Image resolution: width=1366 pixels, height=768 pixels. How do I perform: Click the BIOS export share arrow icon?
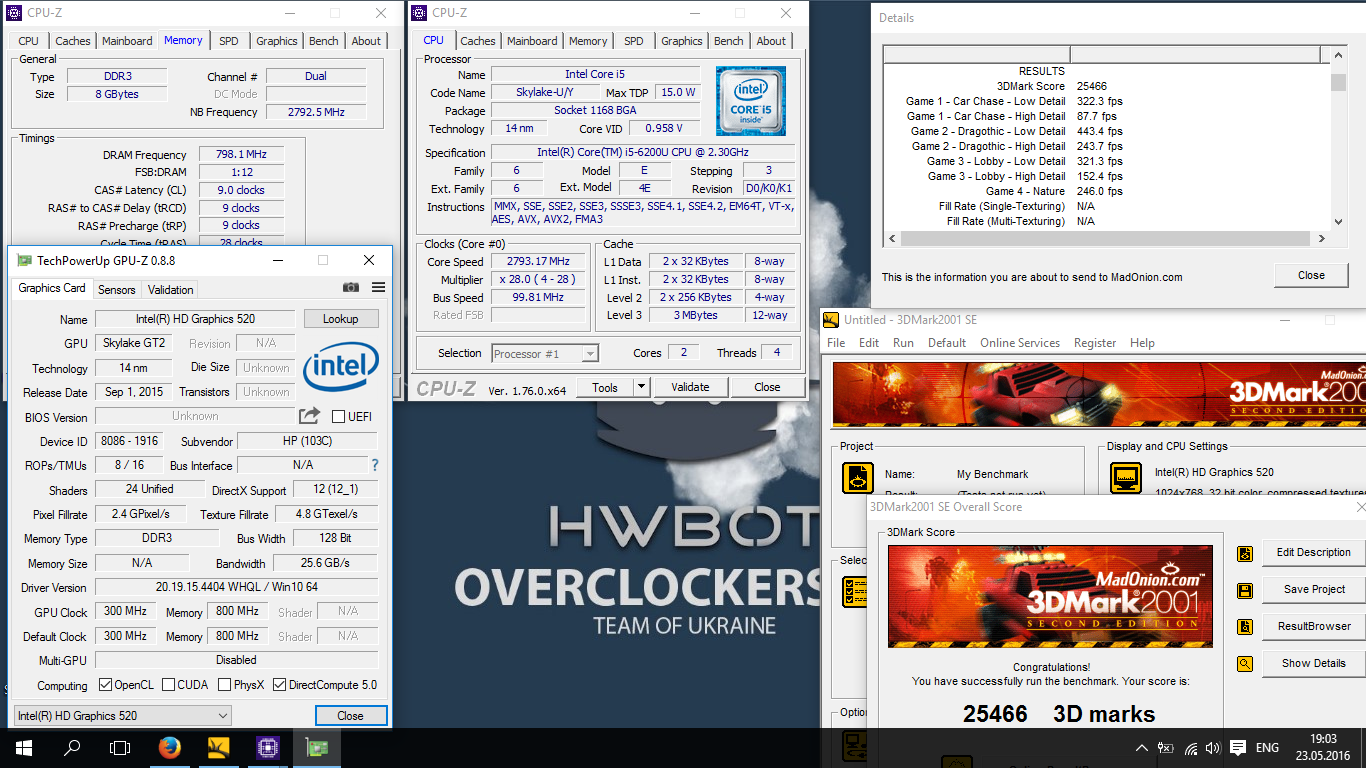click(x=310, y=416)
